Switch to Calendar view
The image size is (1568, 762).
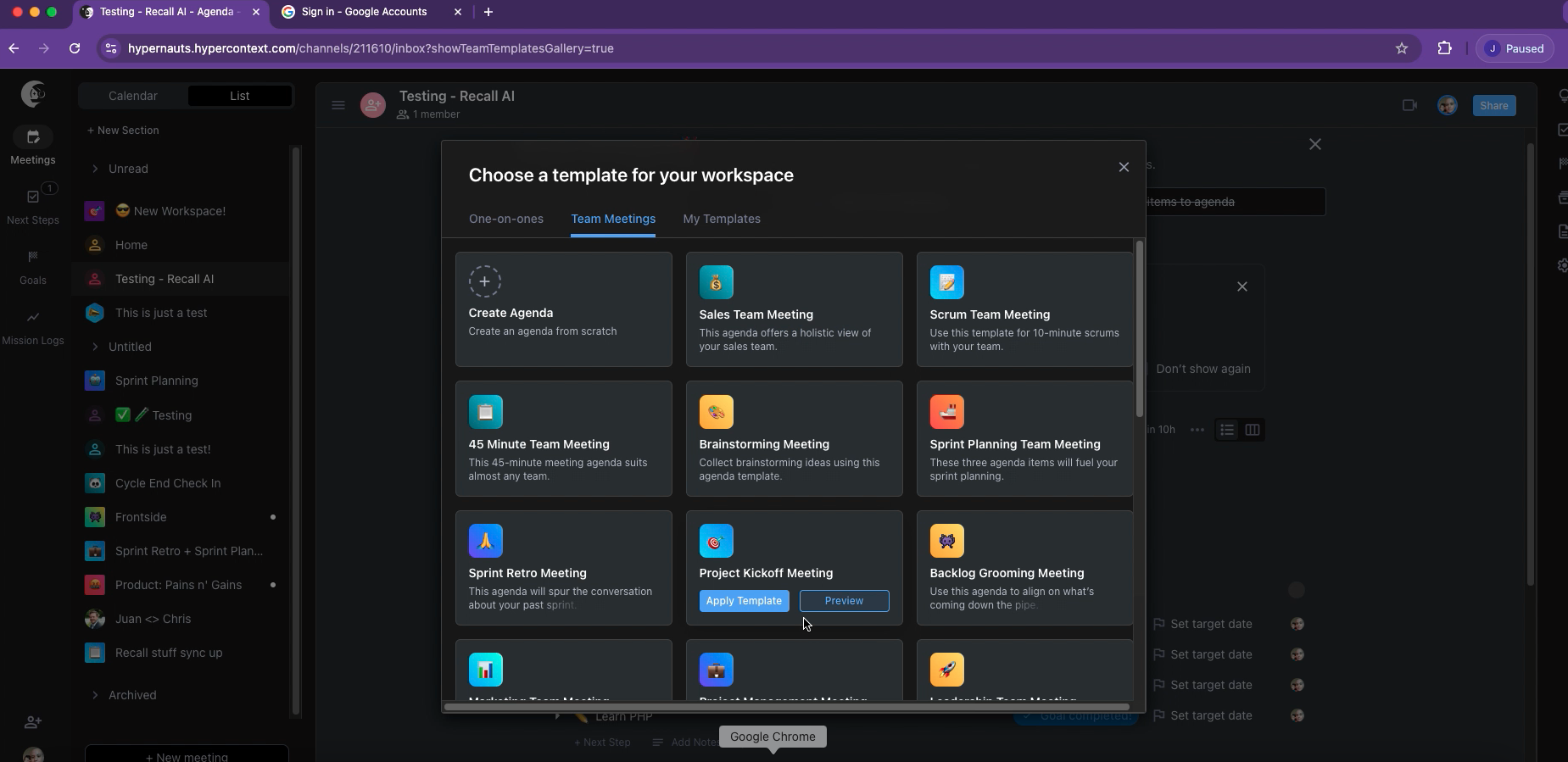coord(133,96)
